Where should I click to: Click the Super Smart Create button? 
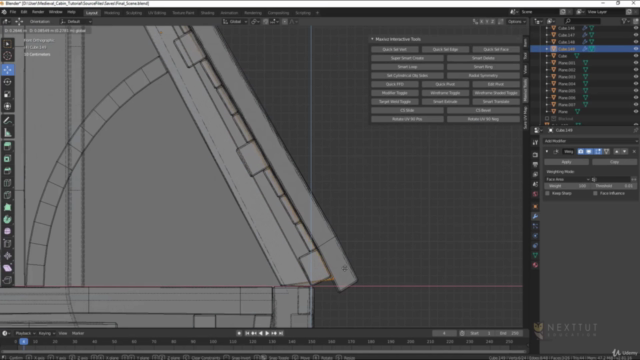coord(407,58)
